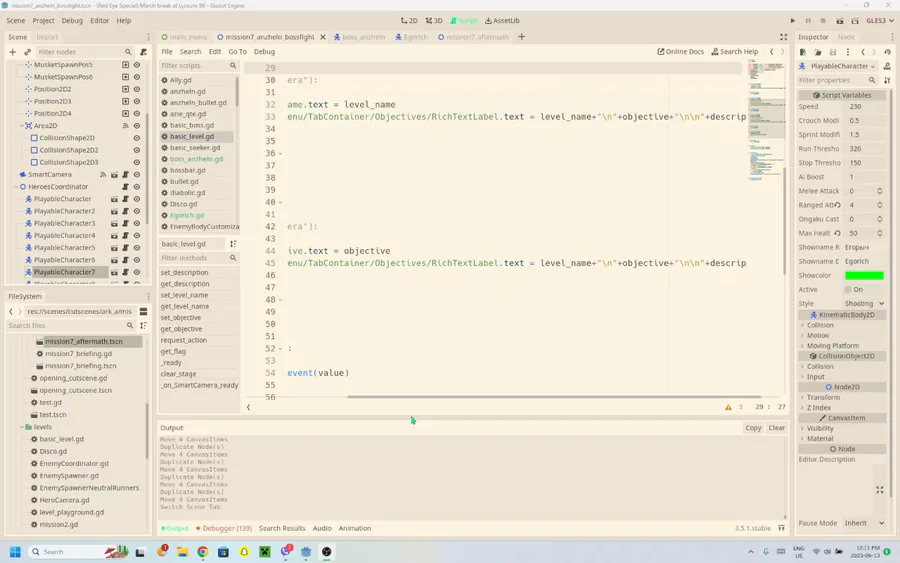Image resolution: width=900 pixels, height=563 pixels.
Task: Hide the Area2D node
Action: click(137, 126)
